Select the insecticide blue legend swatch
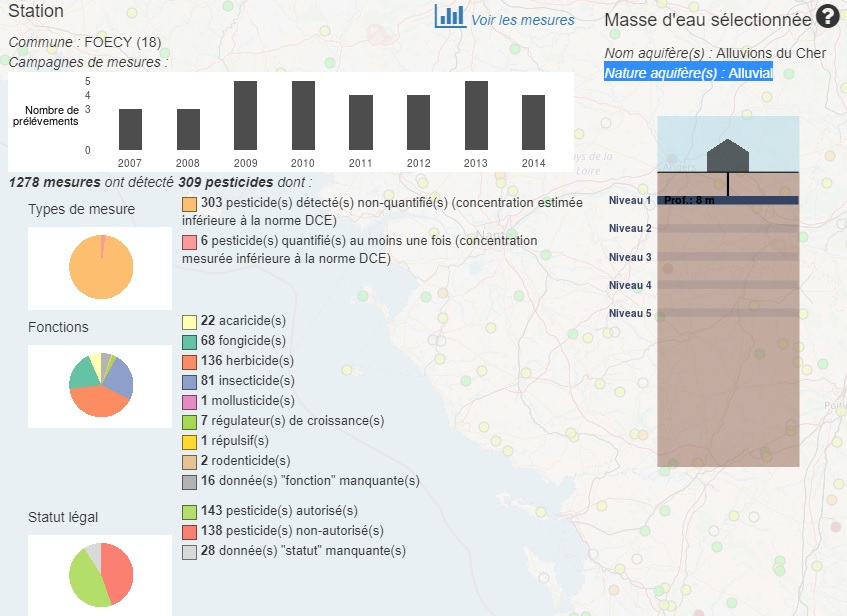Image resolution: width=847 pixels, height=616 pixels. coord(189,381)
